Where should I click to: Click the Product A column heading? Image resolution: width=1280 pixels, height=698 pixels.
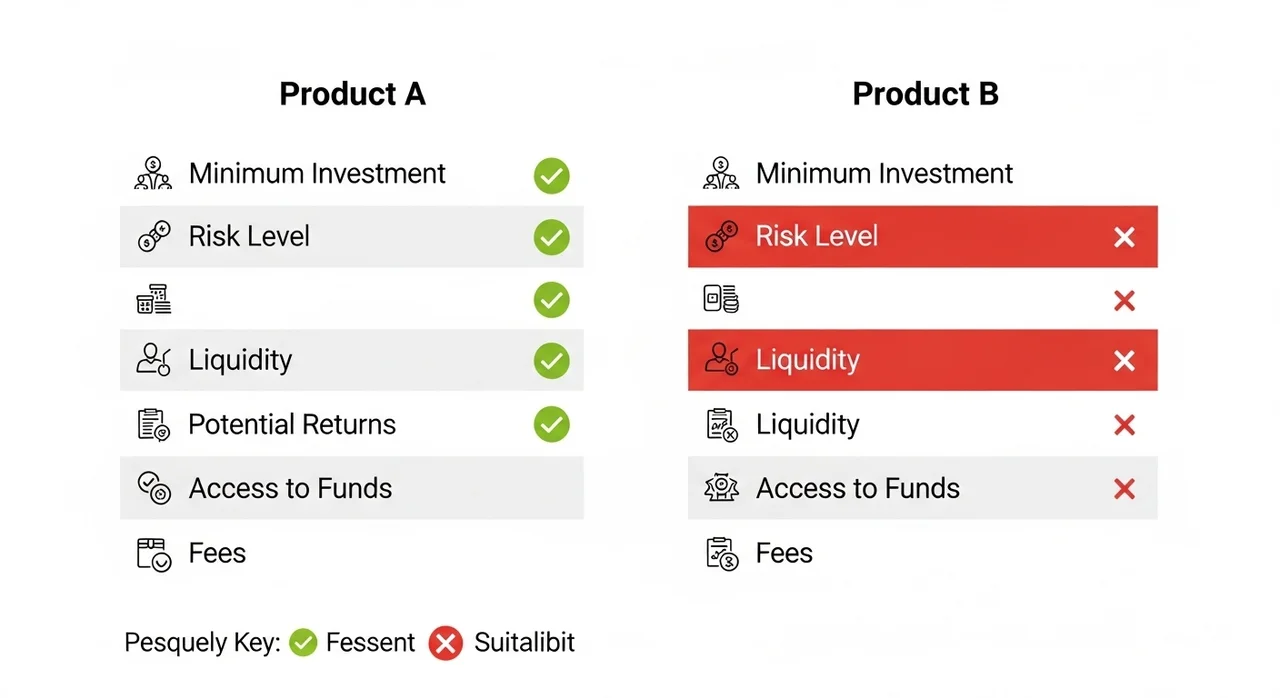coord(352,94)
